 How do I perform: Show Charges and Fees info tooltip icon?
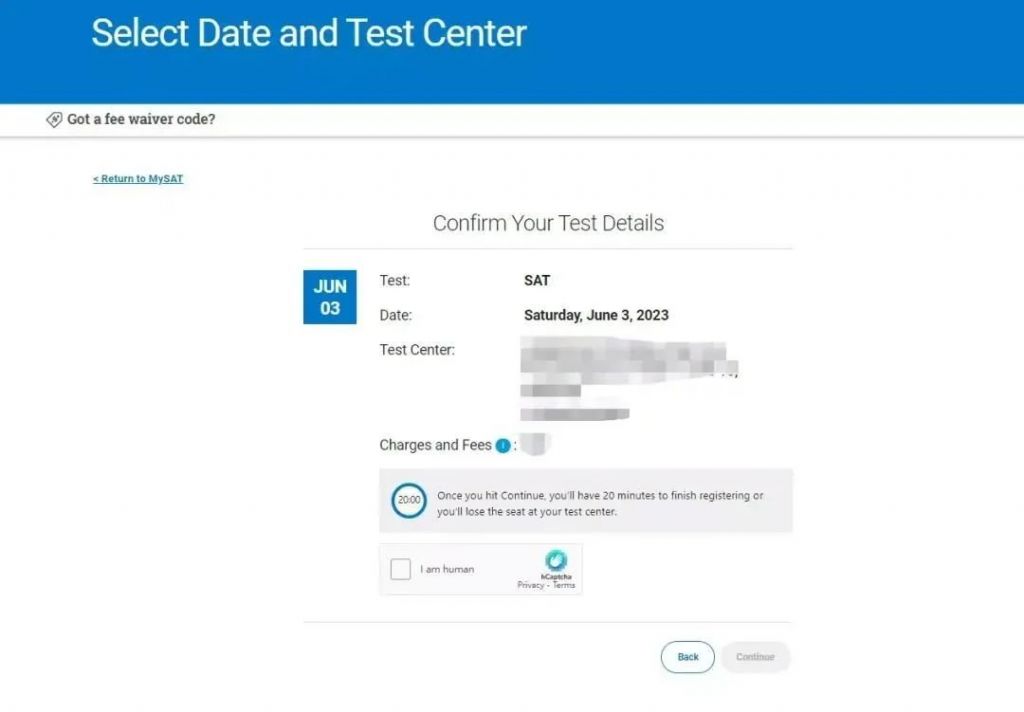tap(503, 446)
